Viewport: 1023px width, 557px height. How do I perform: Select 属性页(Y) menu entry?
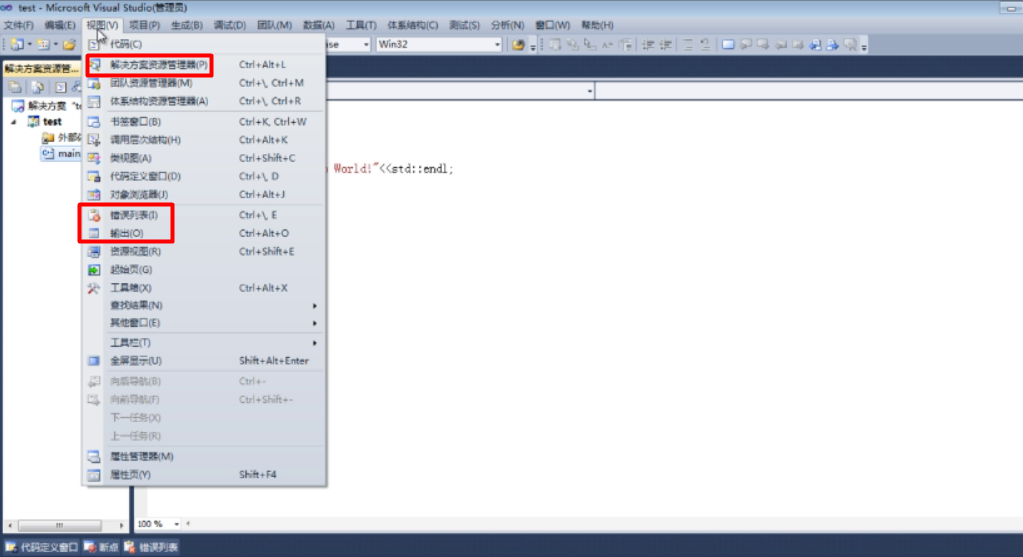pyautogui.click(x=204, y=474)
